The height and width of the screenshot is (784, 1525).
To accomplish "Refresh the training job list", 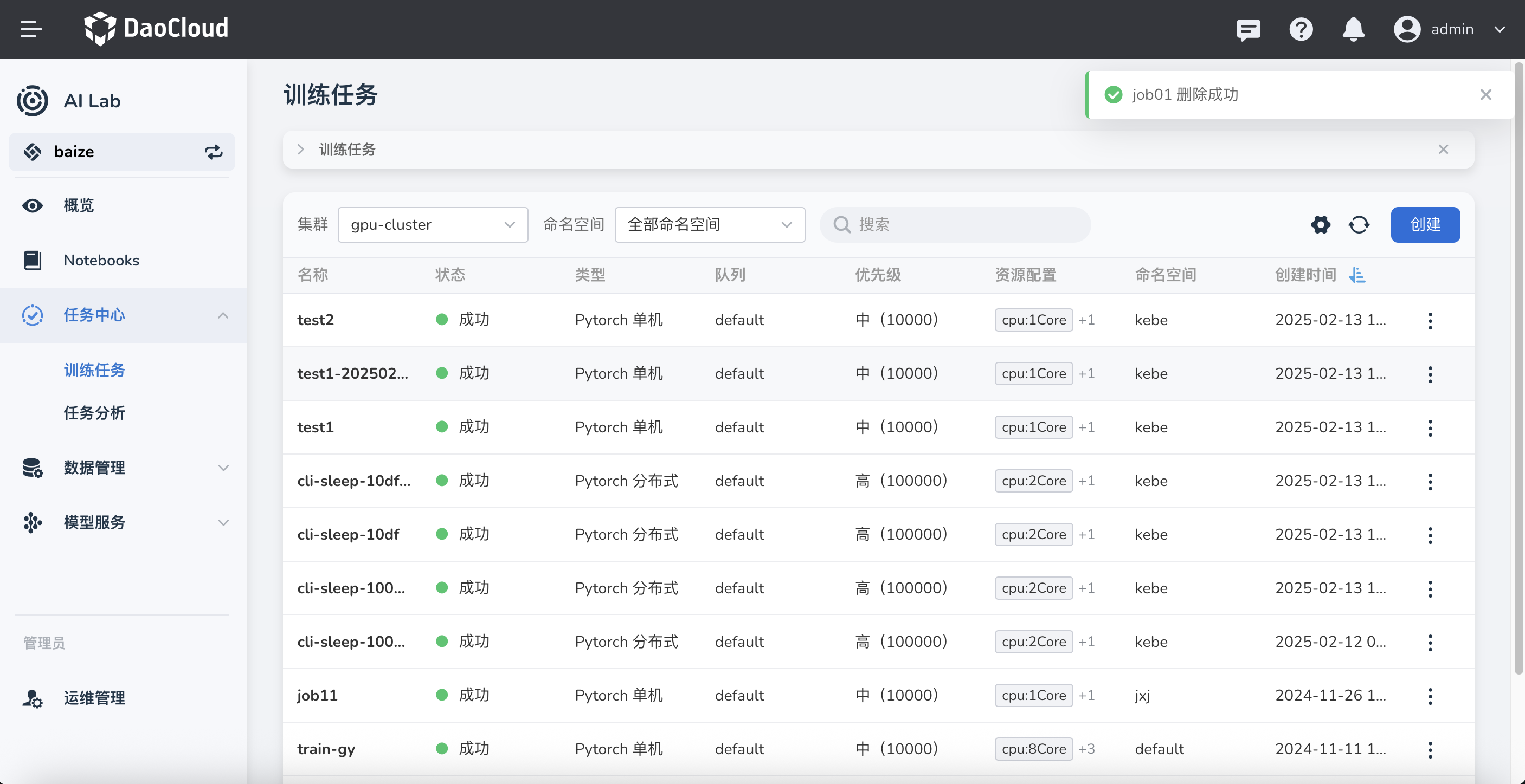I will 1359,225.
